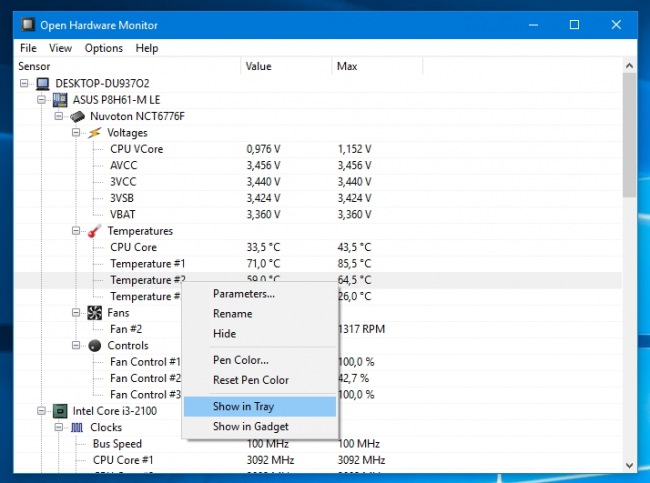This screenshot has width=650, height=483.
Task: Click the Value column header
Action: click(x=286, y=66)
